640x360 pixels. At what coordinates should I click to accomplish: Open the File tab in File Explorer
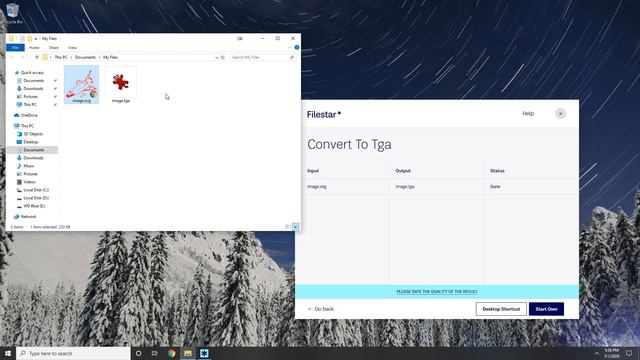(15, 48)
